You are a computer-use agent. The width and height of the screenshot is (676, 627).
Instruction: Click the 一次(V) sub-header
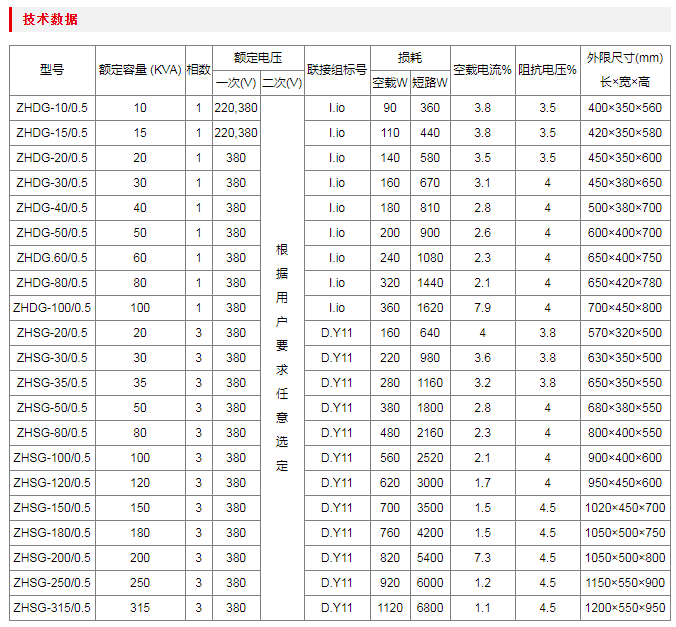(x=236, y=83)
